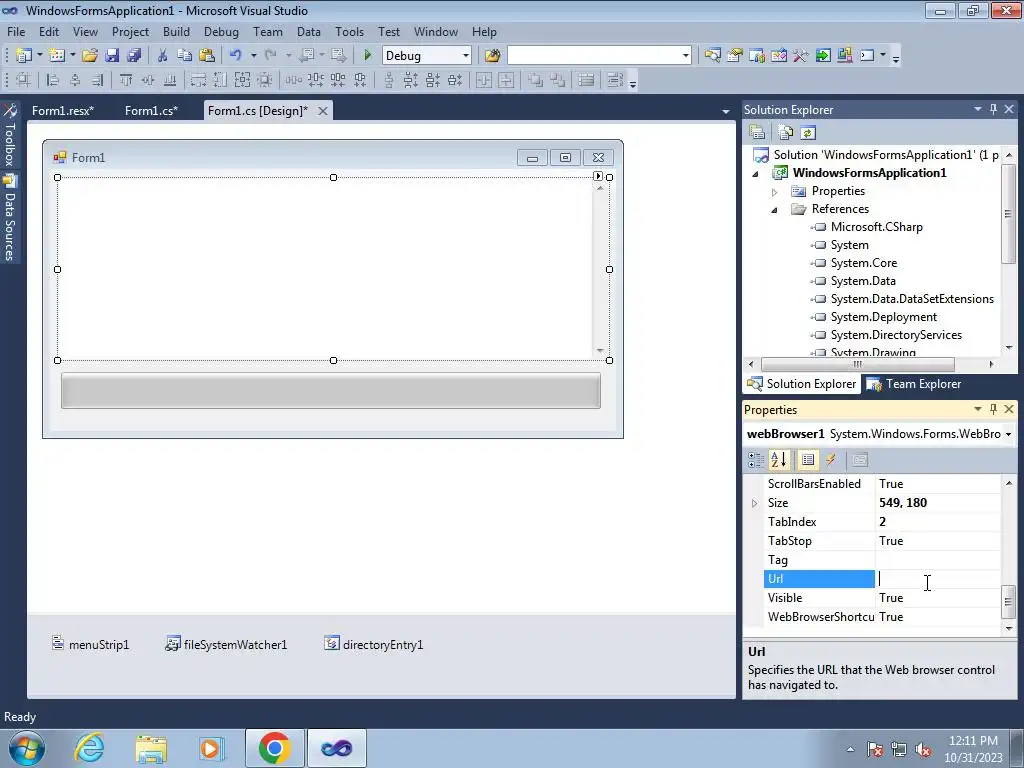Click the Windows Start button

click(26, 748)
